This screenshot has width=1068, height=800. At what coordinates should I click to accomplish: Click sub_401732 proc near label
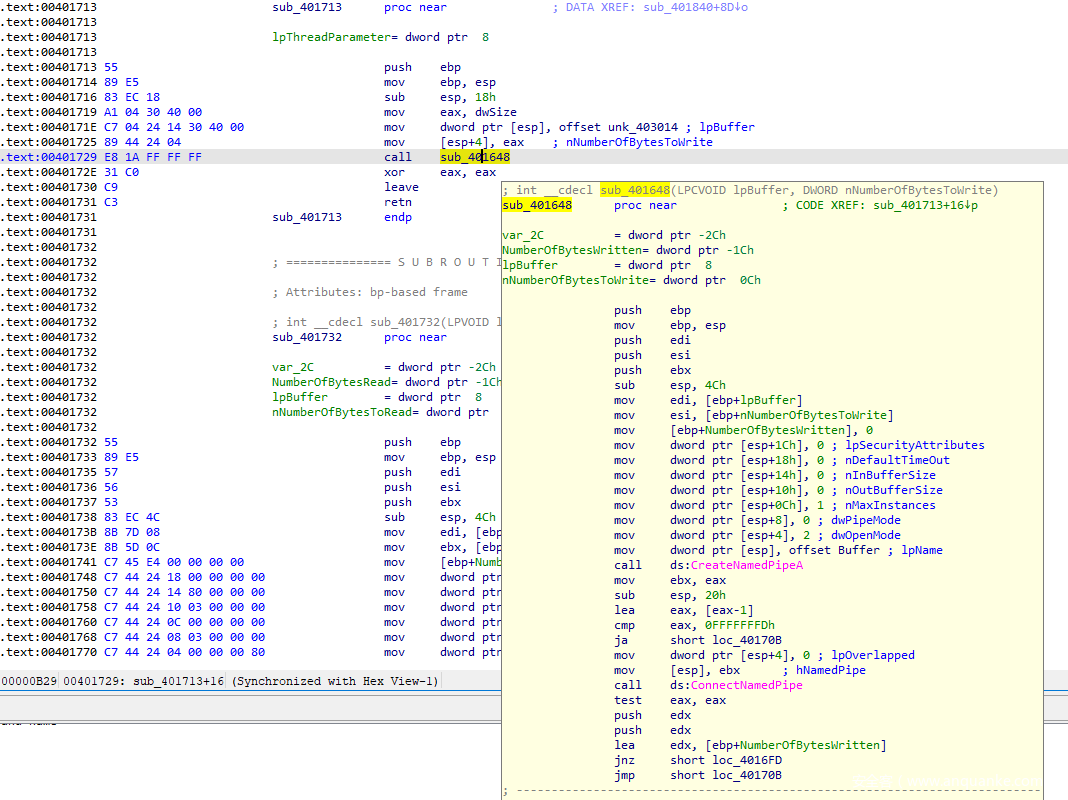click(x=306, y=337)
